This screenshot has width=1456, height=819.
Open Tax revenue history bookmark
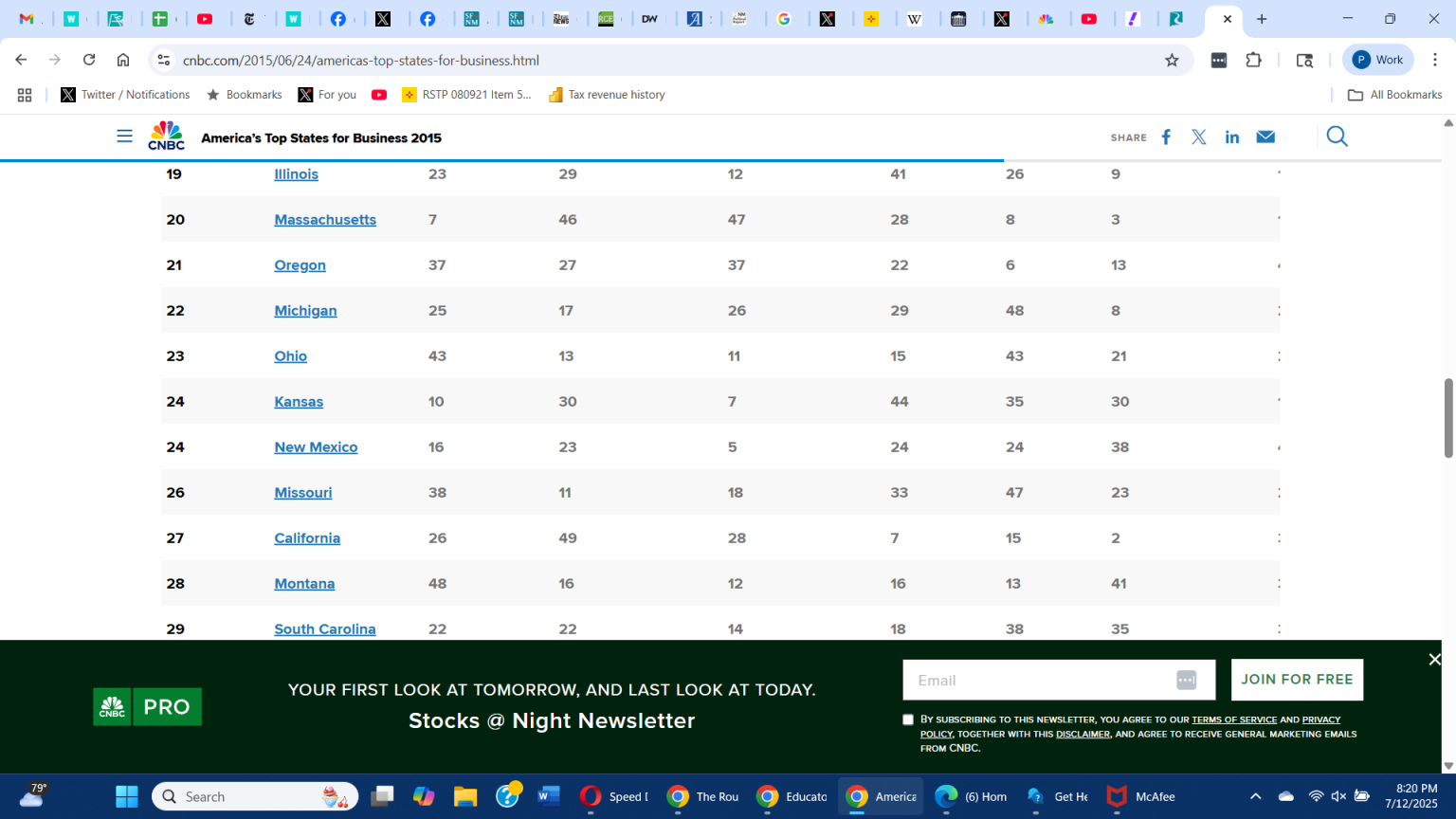point(607,95)
